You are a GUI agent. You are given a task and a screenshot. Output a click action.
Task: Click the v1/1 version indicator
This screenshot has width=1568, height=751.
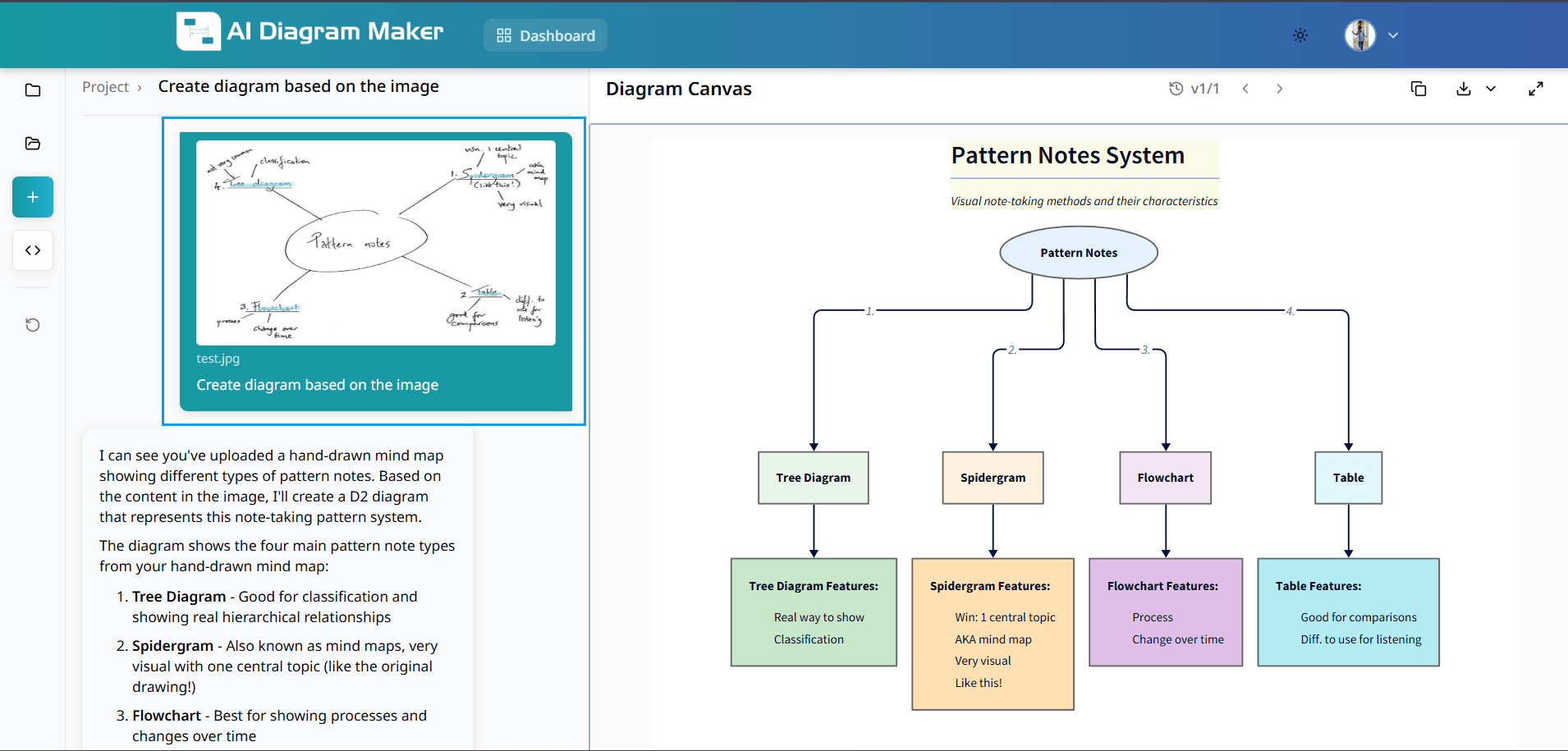click(x=1204, y=88)
